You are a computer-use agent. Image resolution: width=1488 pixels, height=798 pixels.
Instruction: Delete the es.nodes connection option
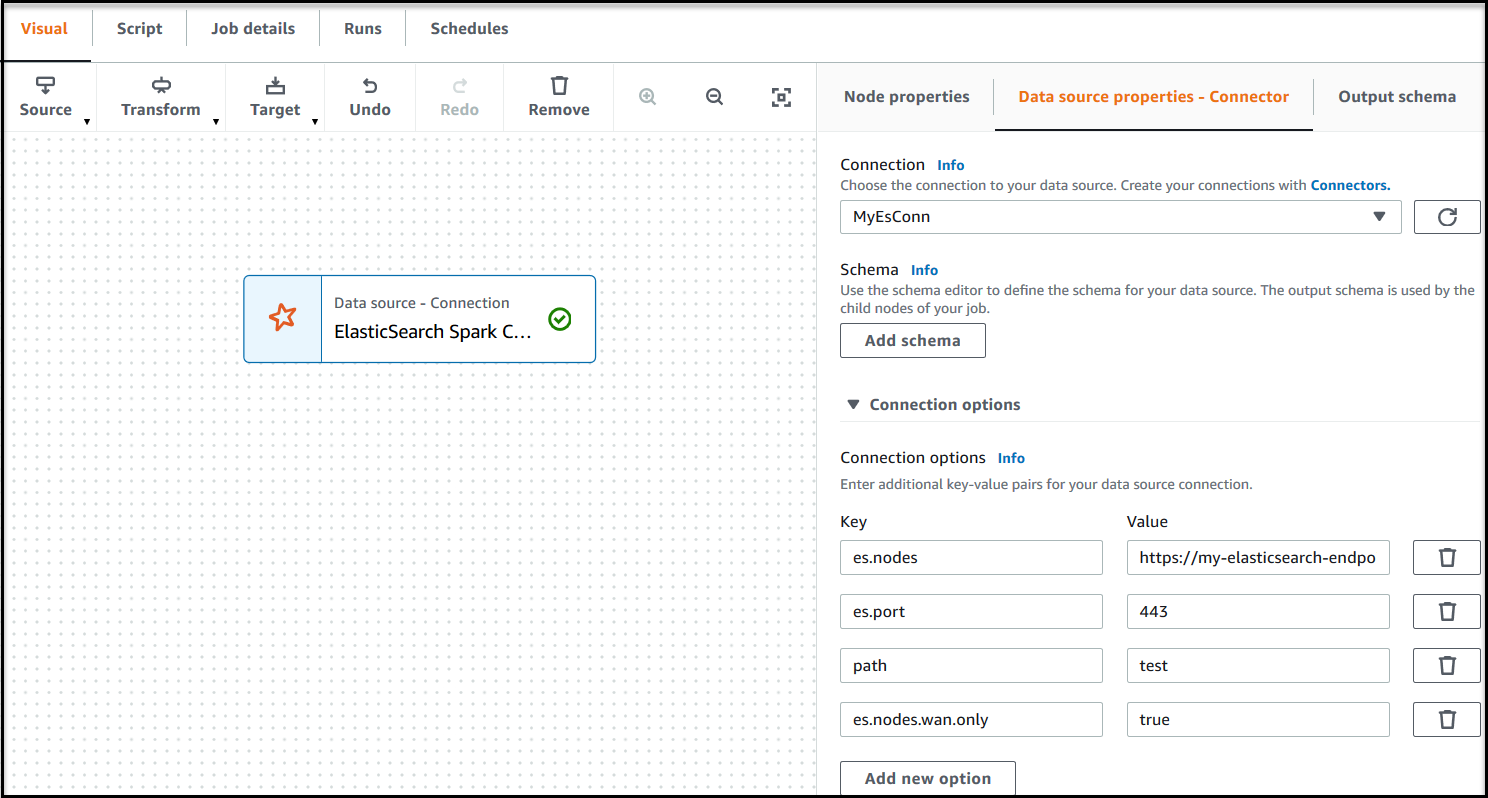(1446, 558)
